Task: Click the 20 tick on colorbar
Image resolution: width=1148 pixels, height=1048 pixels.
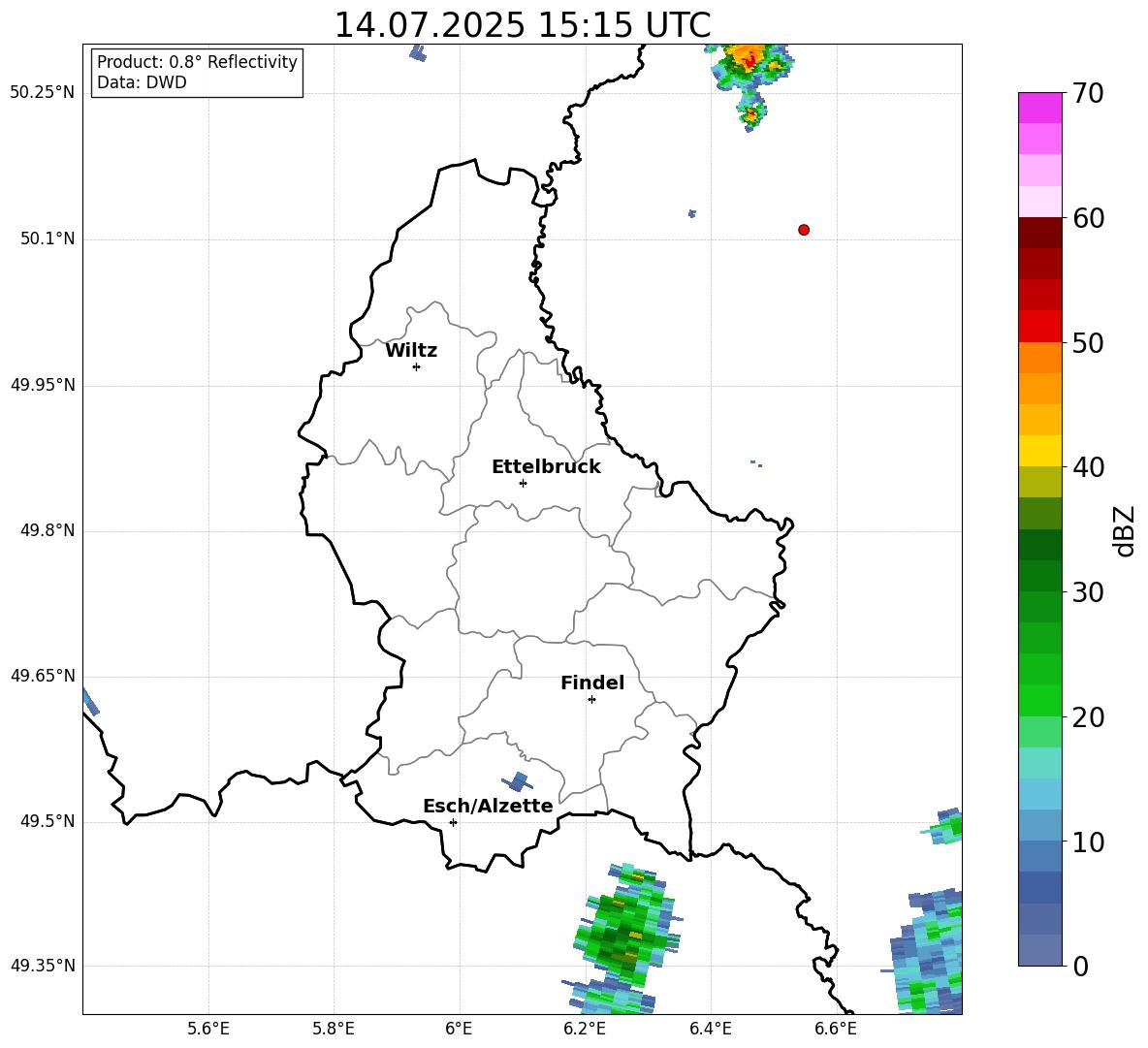Action: coord(1088,716)
